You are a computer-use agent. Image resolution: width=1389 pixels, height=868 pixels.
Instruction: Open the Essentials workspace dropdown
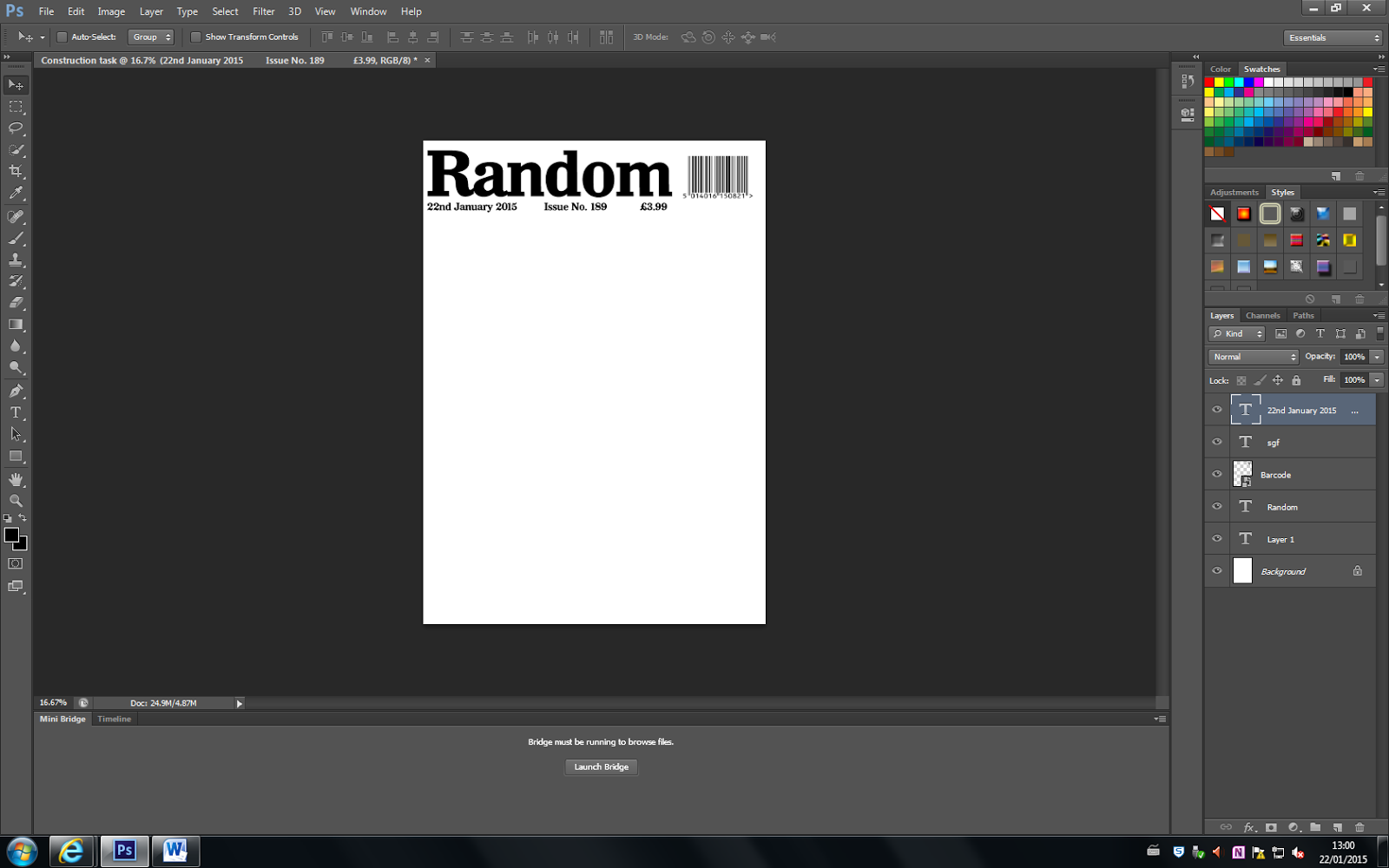(x=1333, y=37)
